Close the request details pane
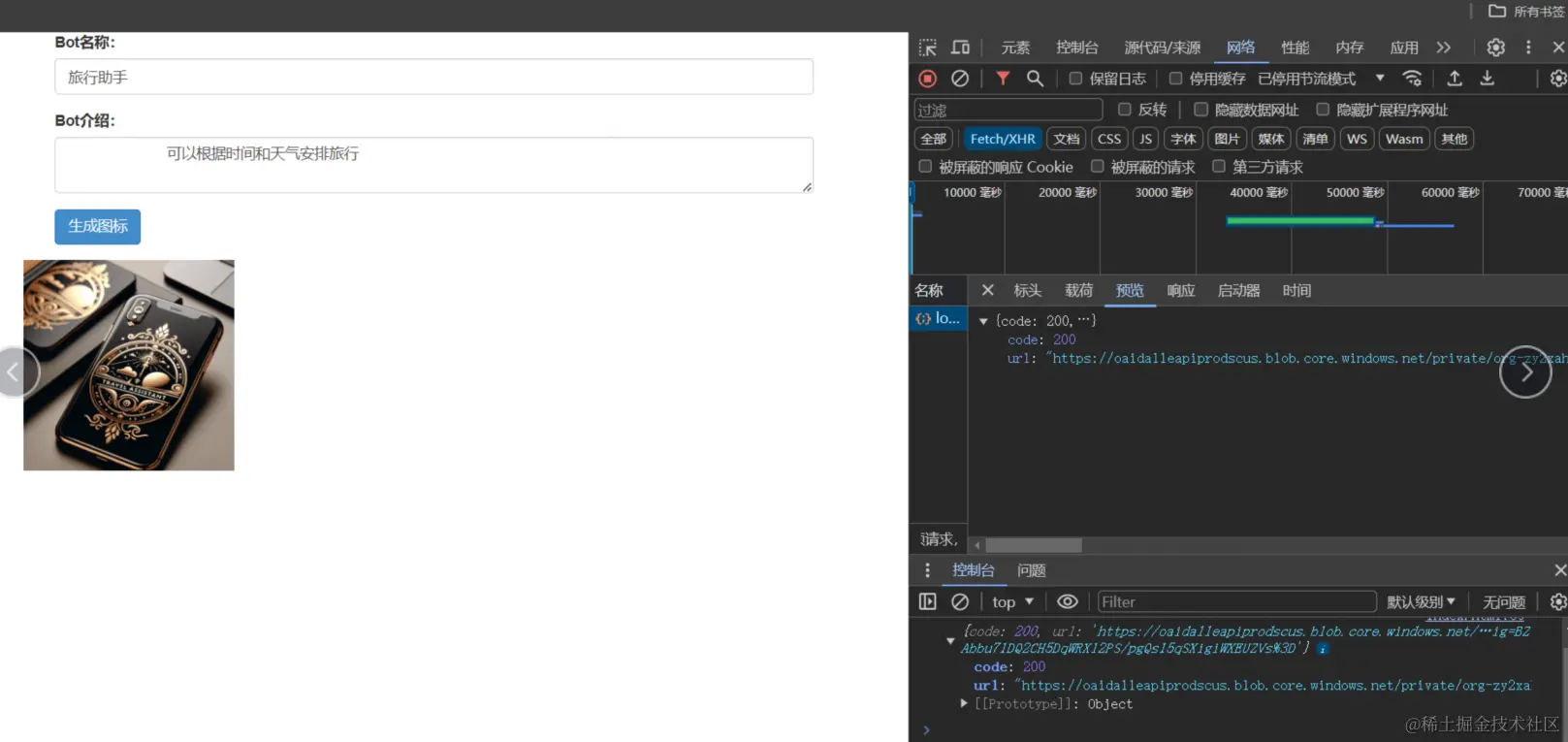 point(987,290)
